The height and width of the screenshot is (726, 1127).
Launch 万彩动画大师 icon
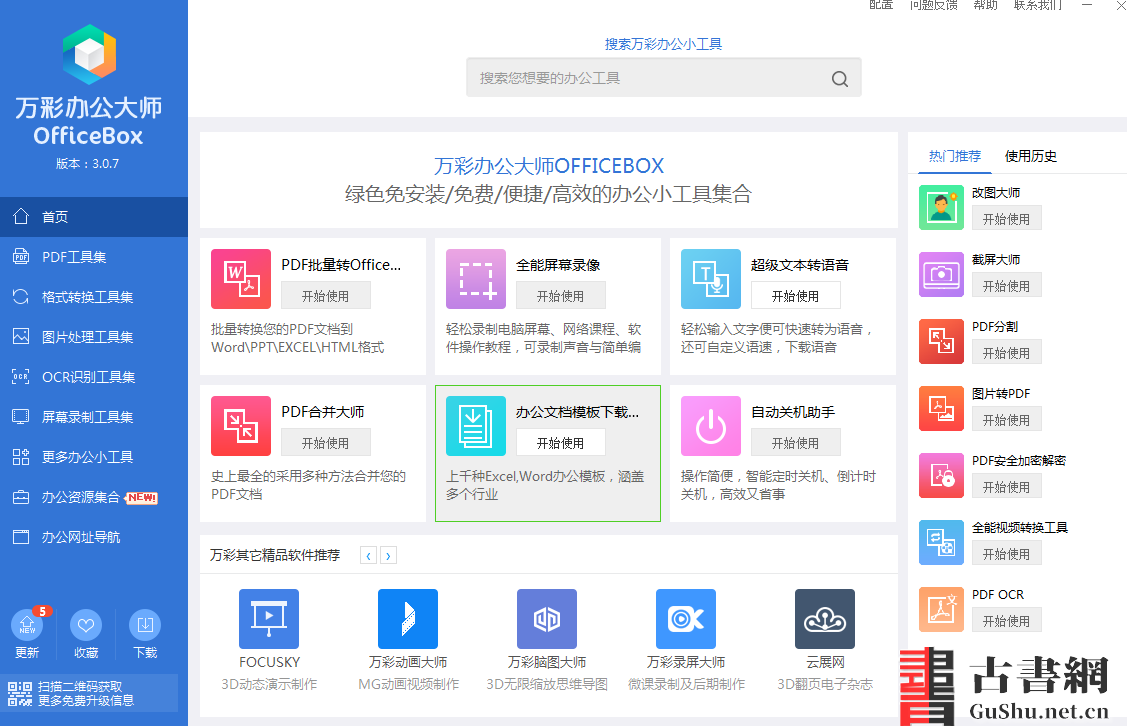408,619
